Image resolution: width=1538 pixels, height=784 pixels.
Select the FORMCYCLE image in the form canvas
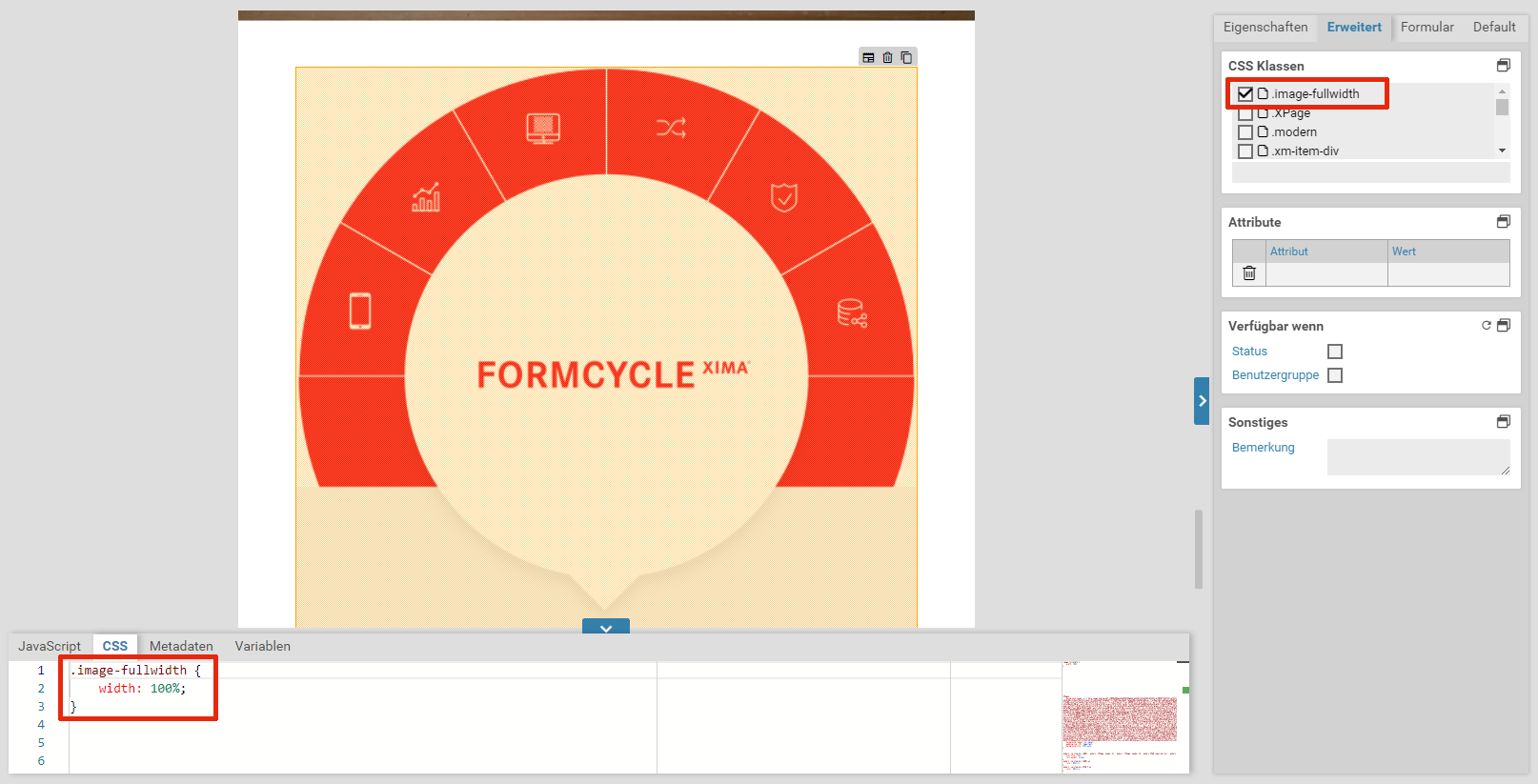[x=606, y=348]
